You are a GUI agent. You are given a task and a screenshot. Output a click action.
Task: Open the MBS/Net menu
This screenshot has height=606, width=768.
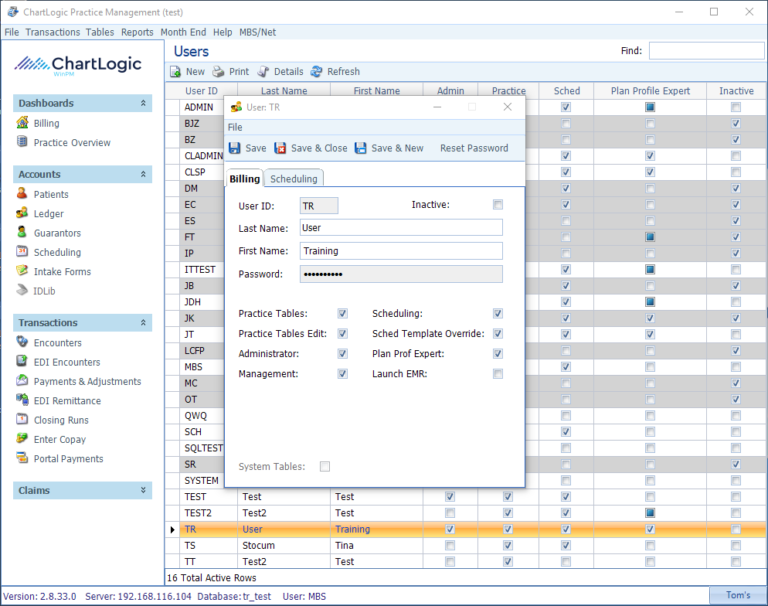coord(258,32)
